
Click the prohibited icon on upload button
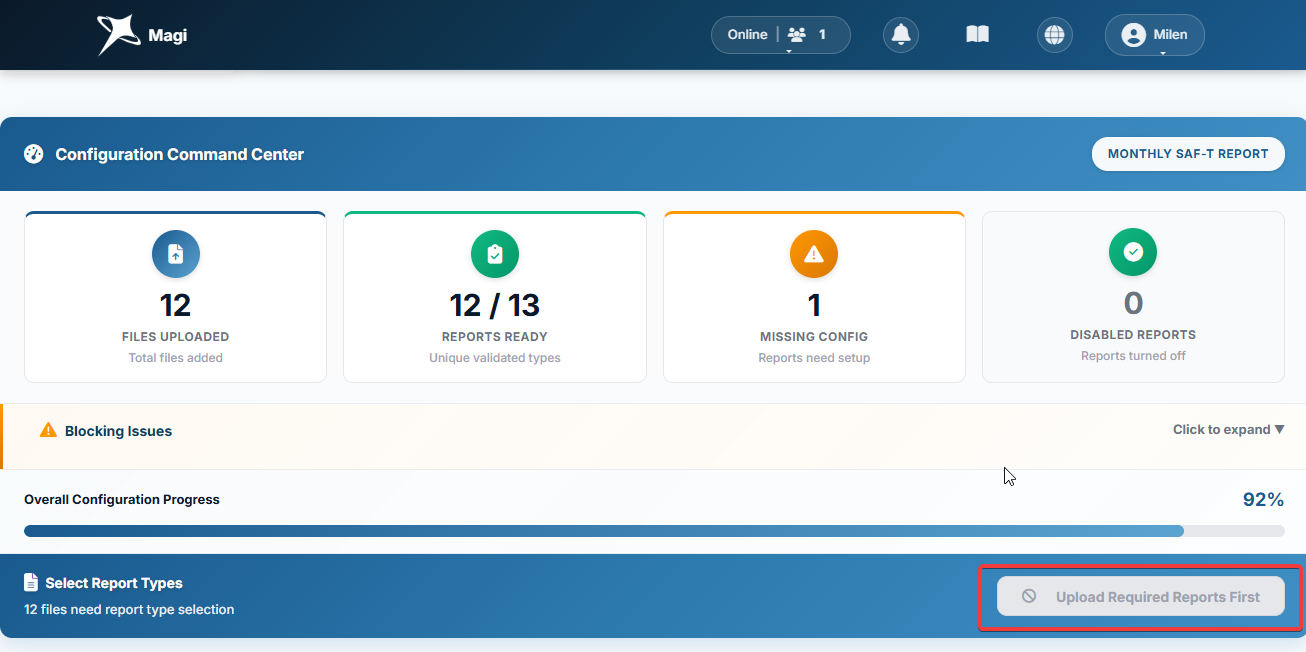tap(1029, 597)
